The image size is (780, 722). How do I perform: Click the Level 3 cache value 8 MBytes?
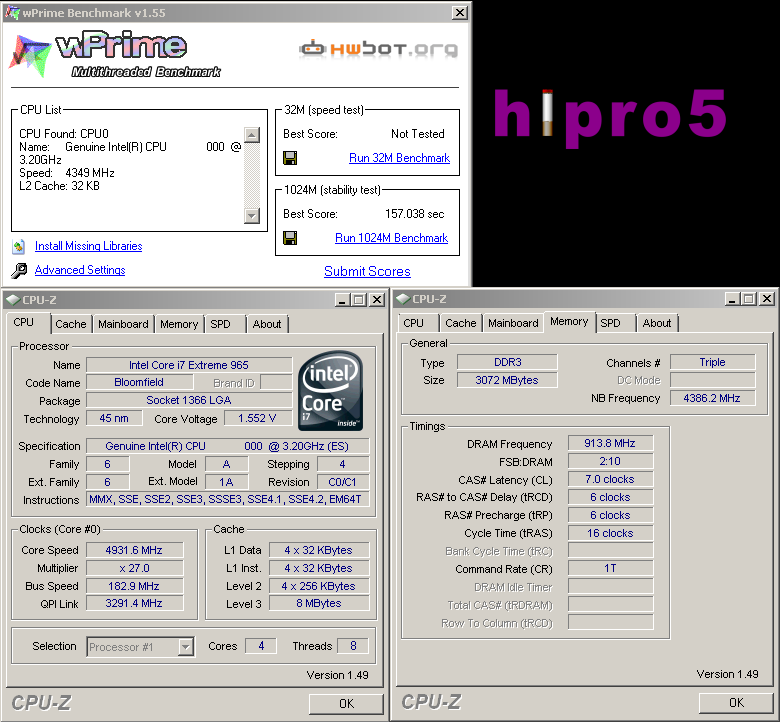point(319,604)
